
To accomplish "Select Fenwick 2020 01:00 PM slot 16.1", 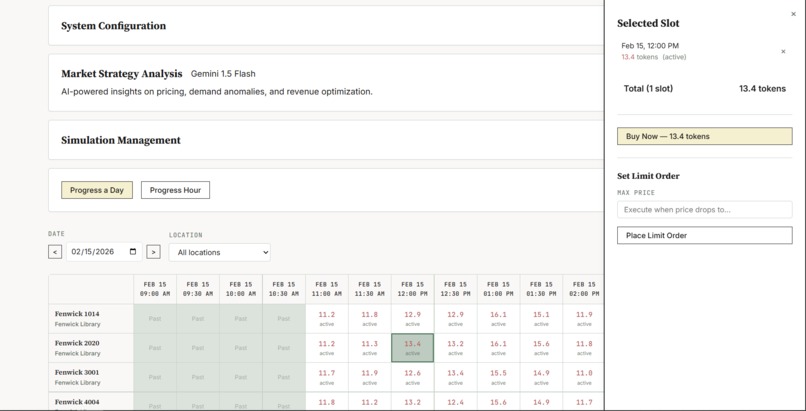I will pos(498,348).
